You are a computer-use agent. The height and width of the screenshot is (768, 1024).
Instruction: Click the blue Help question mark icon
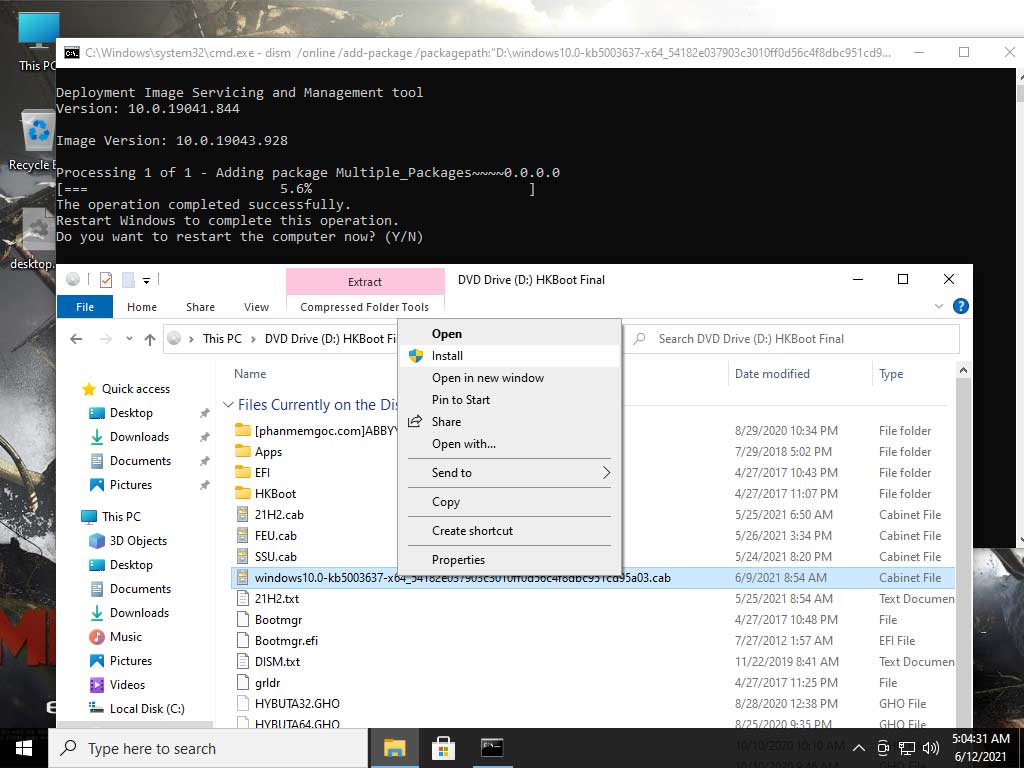coord(961,306)
